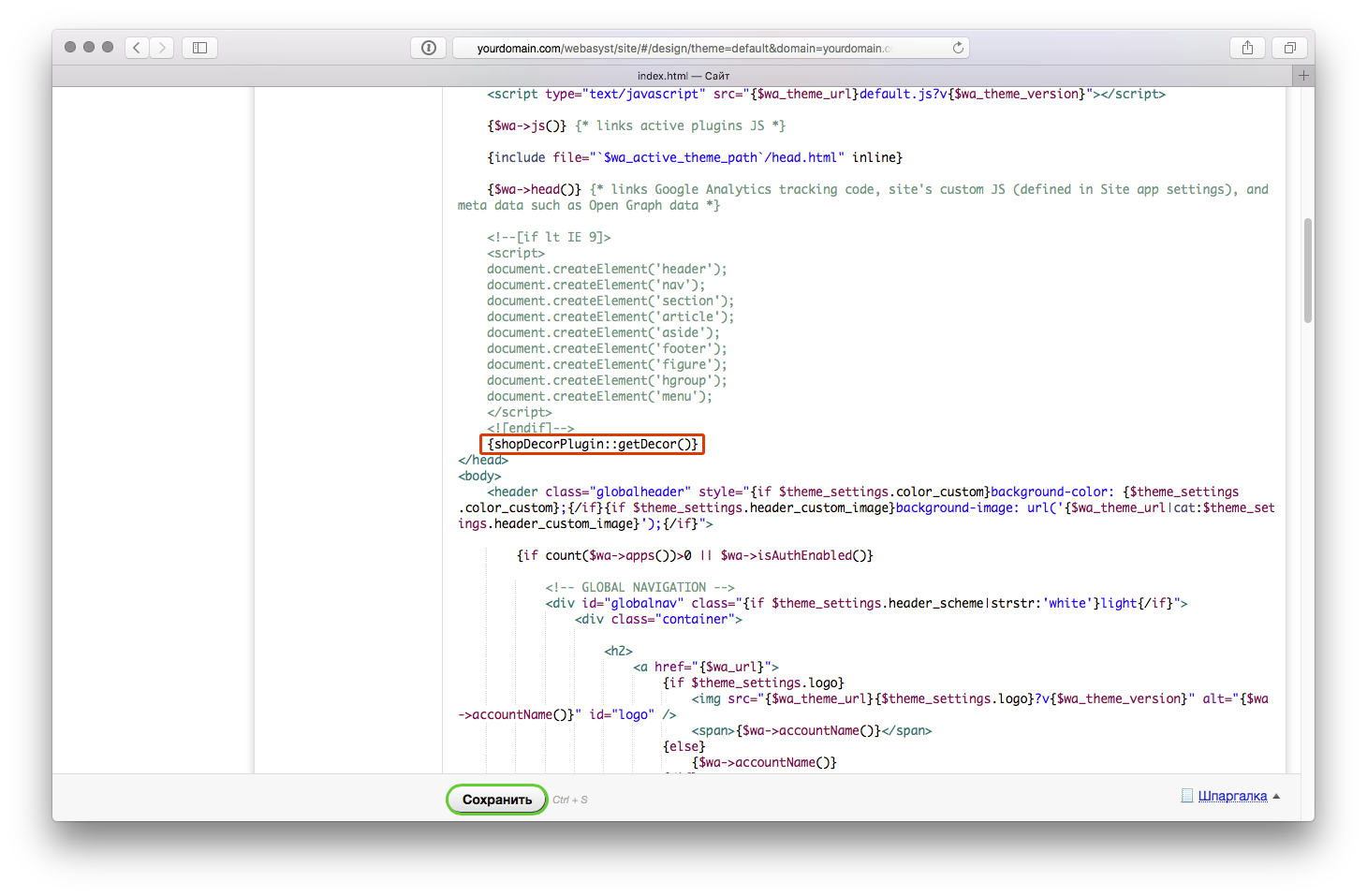The image size is (1367, 896).
Task: Click the {else} code line
Action: point(683,746)
